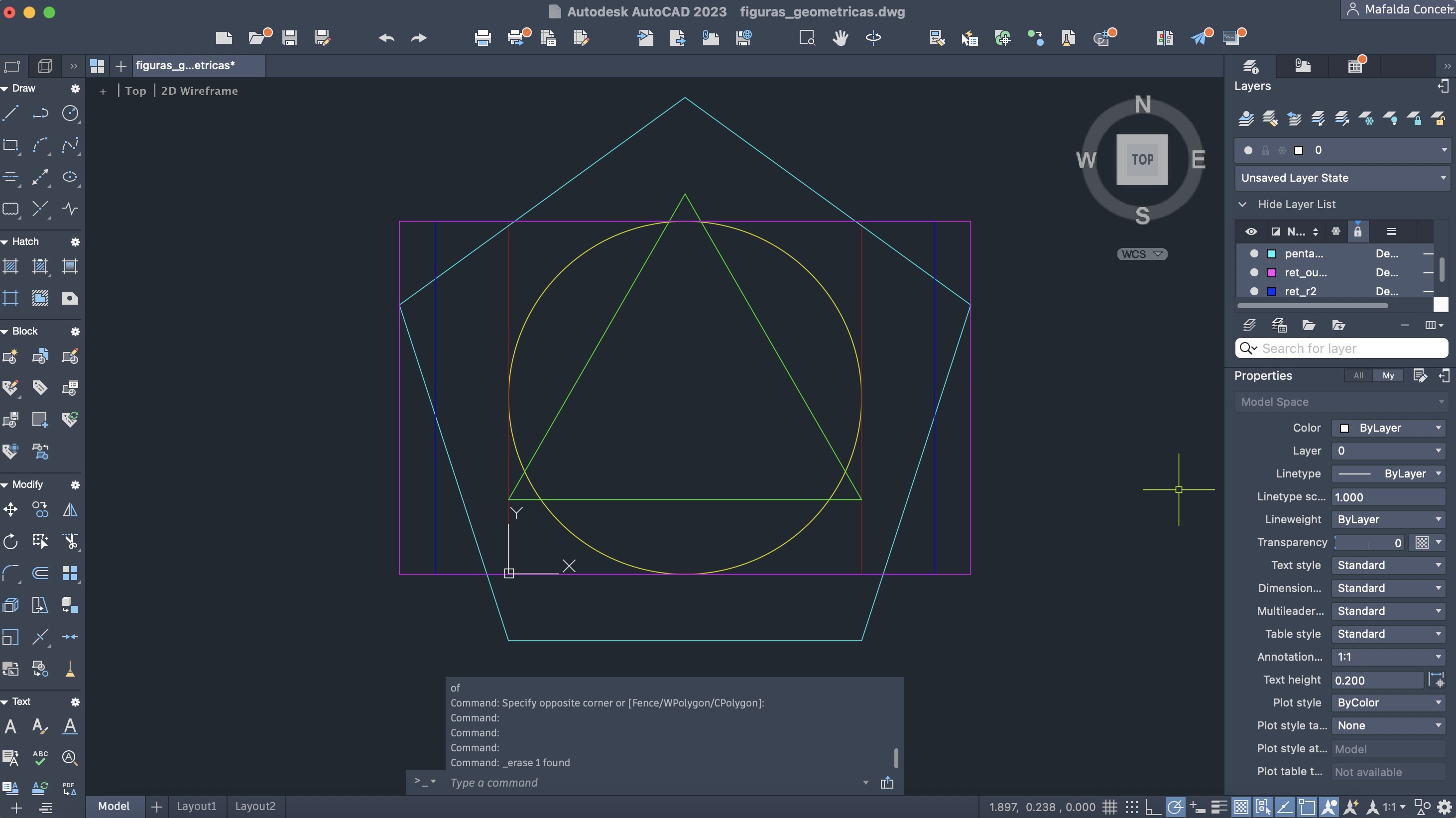Click the Mirror tool icon
The width and height of the screenshot is (1456, 818).
click(70, 510)
